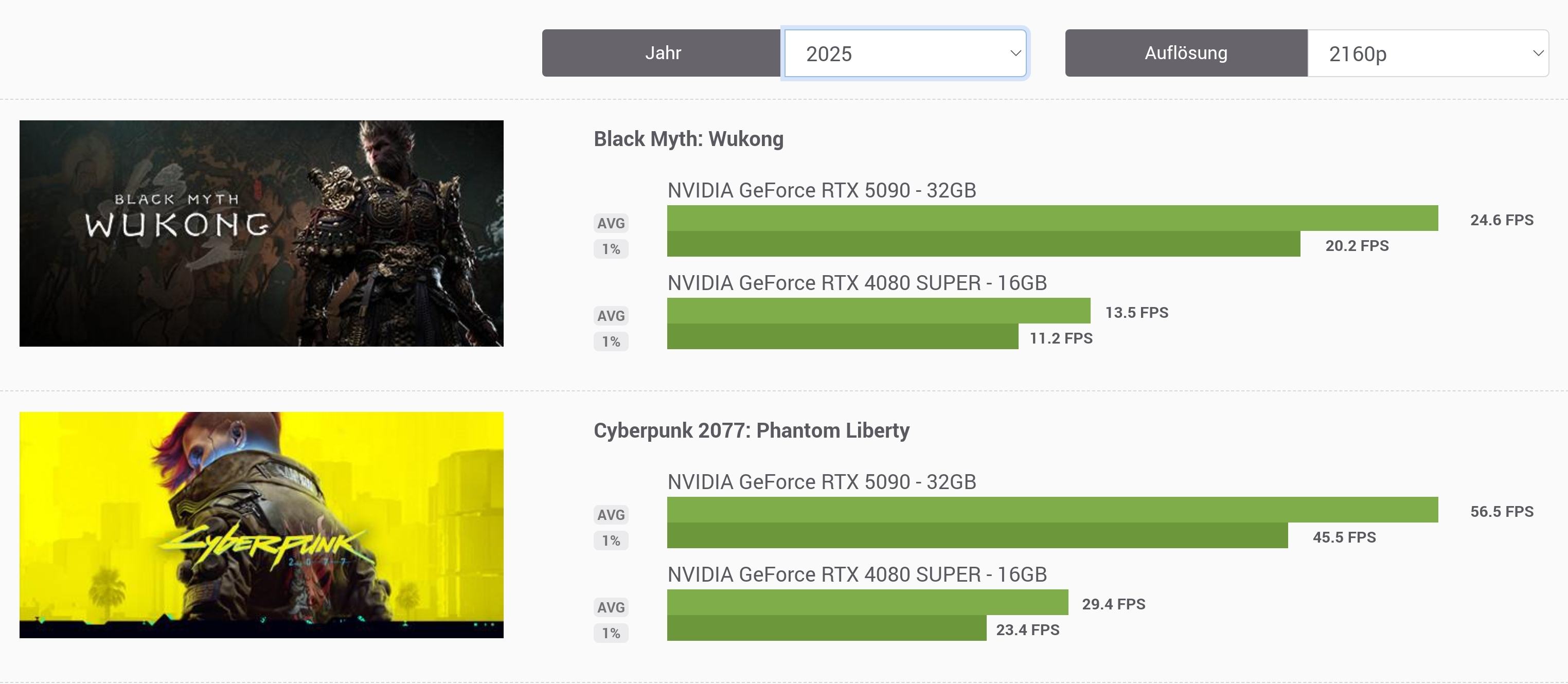1568x684 pixels.
Task: Open the Cyberpunk 2077: Phantom Liberty title
Action: [751, 430]
